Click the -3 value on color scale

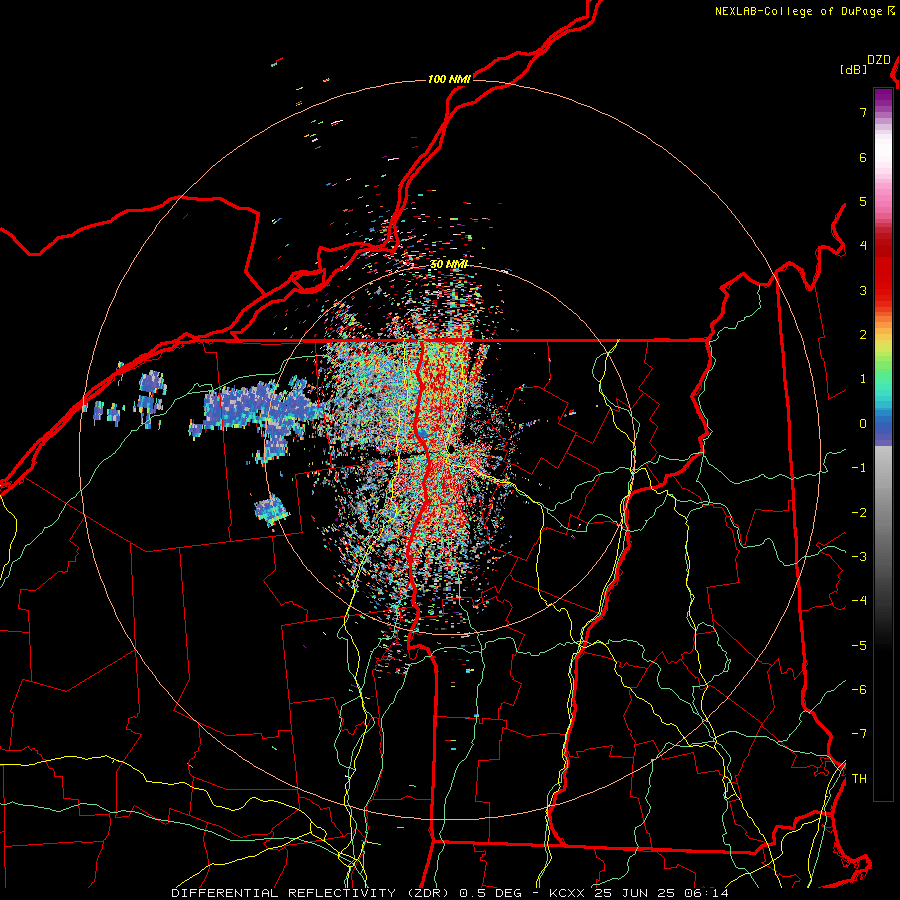point(859,557)
